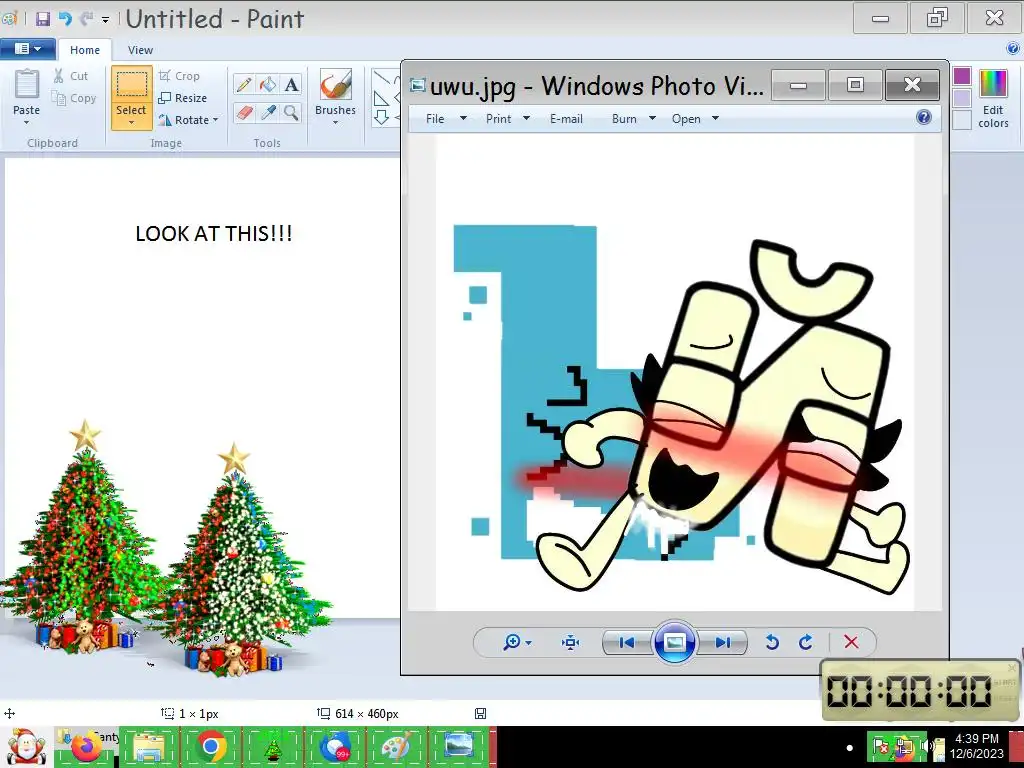
Task: Redo the action in Paint's title bar
Action: [x=86, y=18]
